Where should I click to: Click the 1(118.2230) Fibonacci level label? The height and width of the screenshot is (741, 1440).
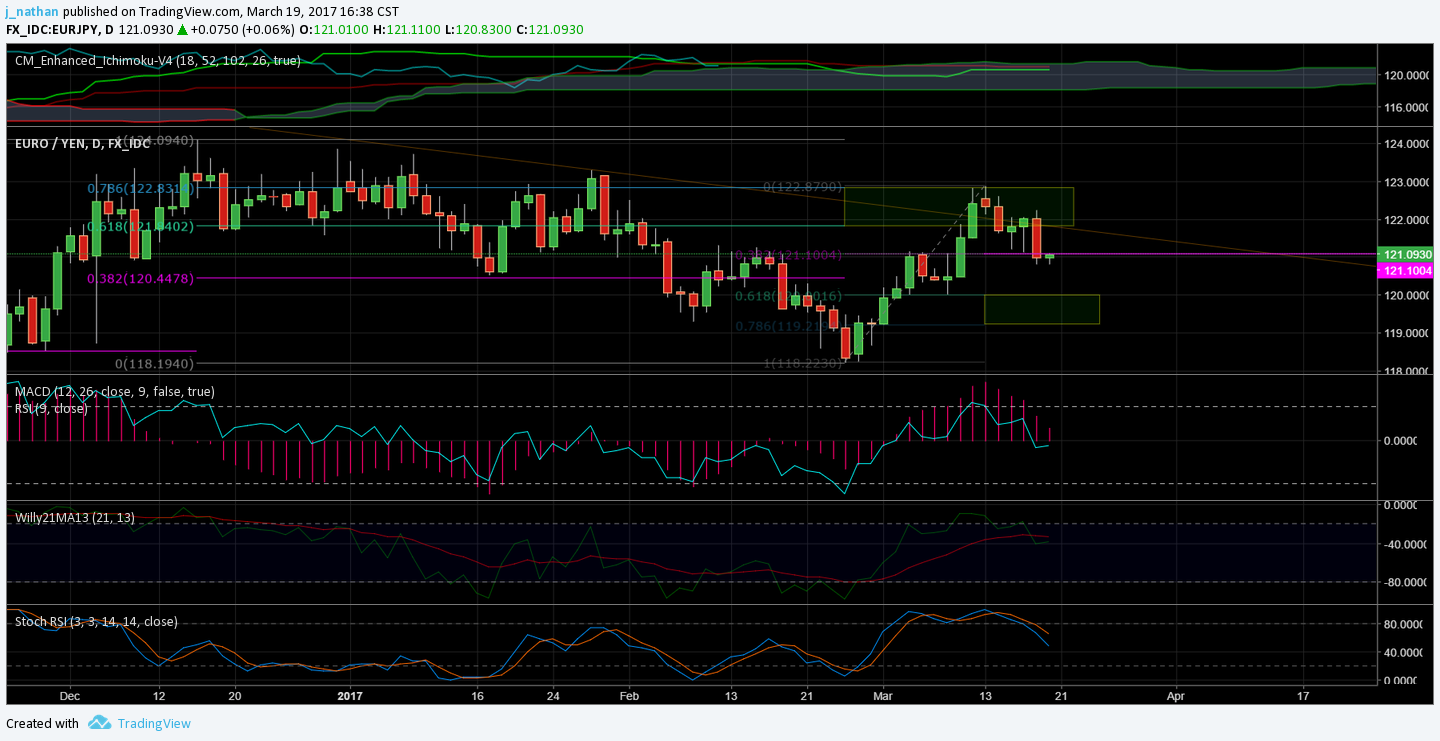tap(804, 364)
